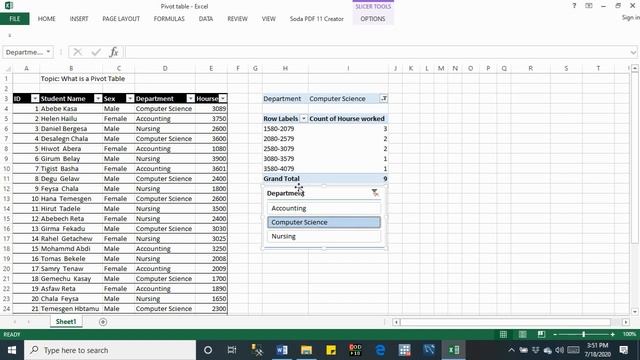Select Nursing in the Department slicer
Viewport: 640px width, 360px height.
tap(324, 236)
